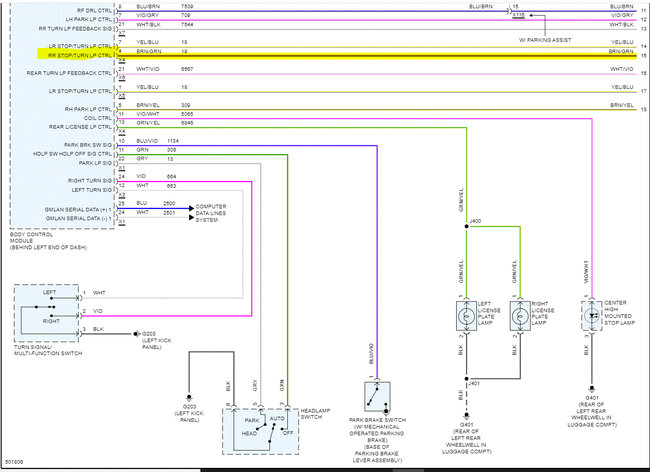650x472 pixels.
Task: Click the LH PARK LP CTRL label
Action: pyautogui.click(x=88, y=19)
